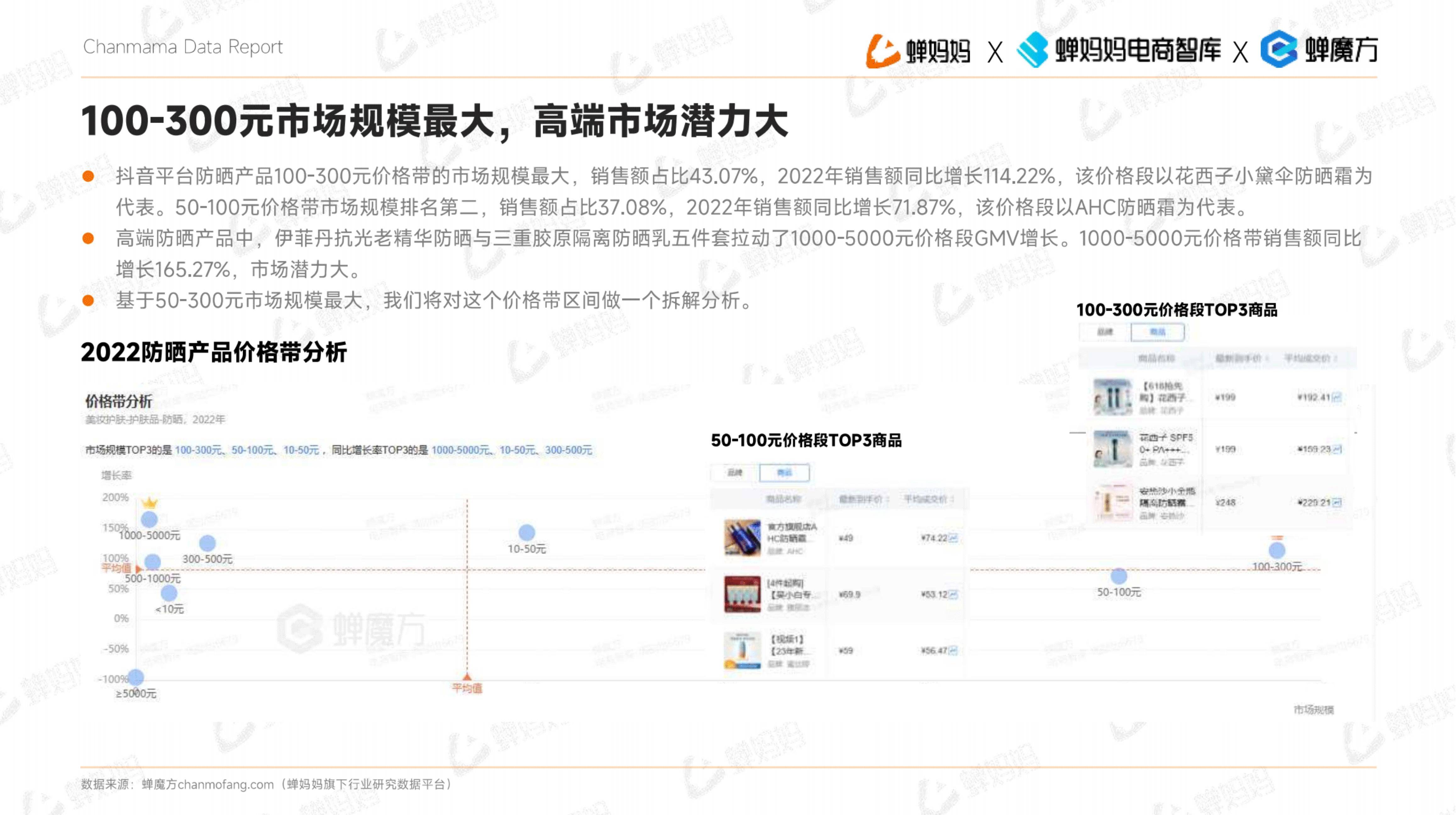Click the orange 蝉妈妈 logo icon
This screenshot has height=815, width=1456.
coord(882,52)
